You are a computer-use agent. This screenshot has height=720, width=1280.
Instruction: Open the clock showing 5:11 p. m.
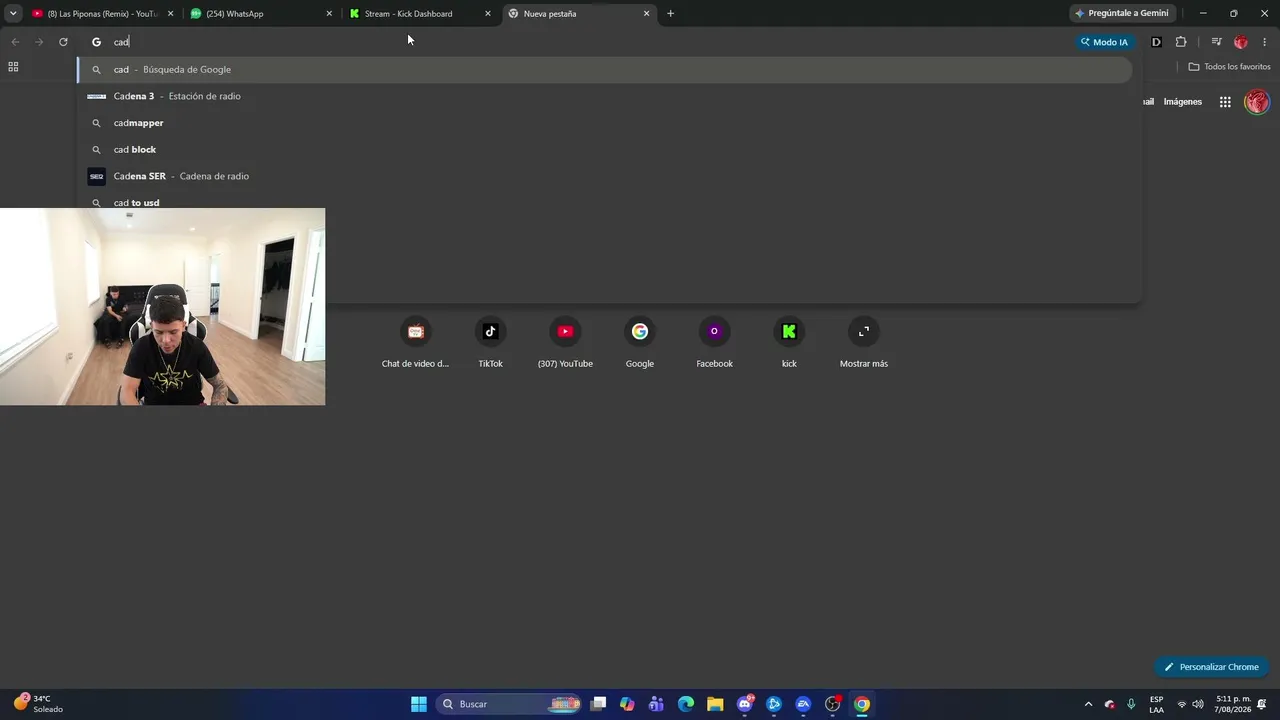(x=1233, y=704)
